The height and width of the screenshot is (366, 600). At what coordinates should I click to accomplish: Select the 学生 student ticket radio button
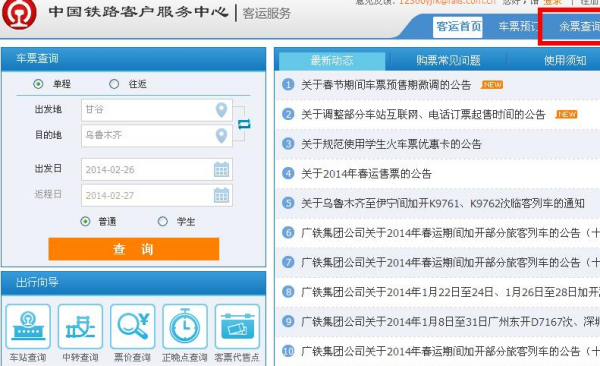pyautogui.click(x=163, y=221)
